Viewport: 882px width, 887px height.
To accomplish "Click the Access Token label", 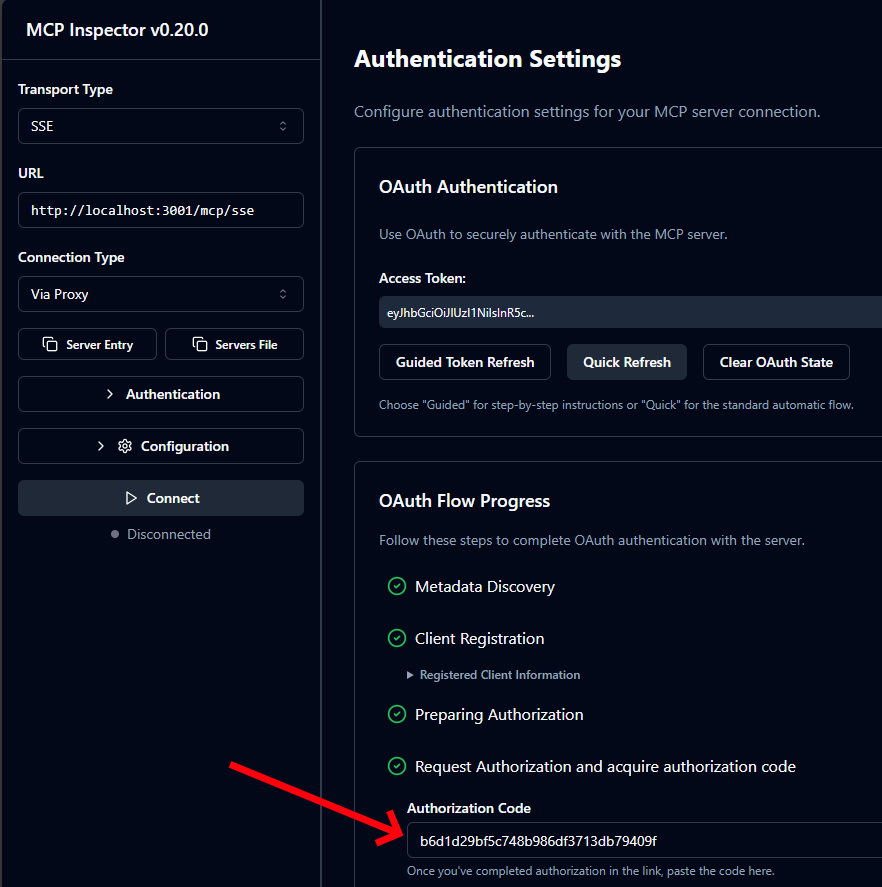I will [423, 279].
